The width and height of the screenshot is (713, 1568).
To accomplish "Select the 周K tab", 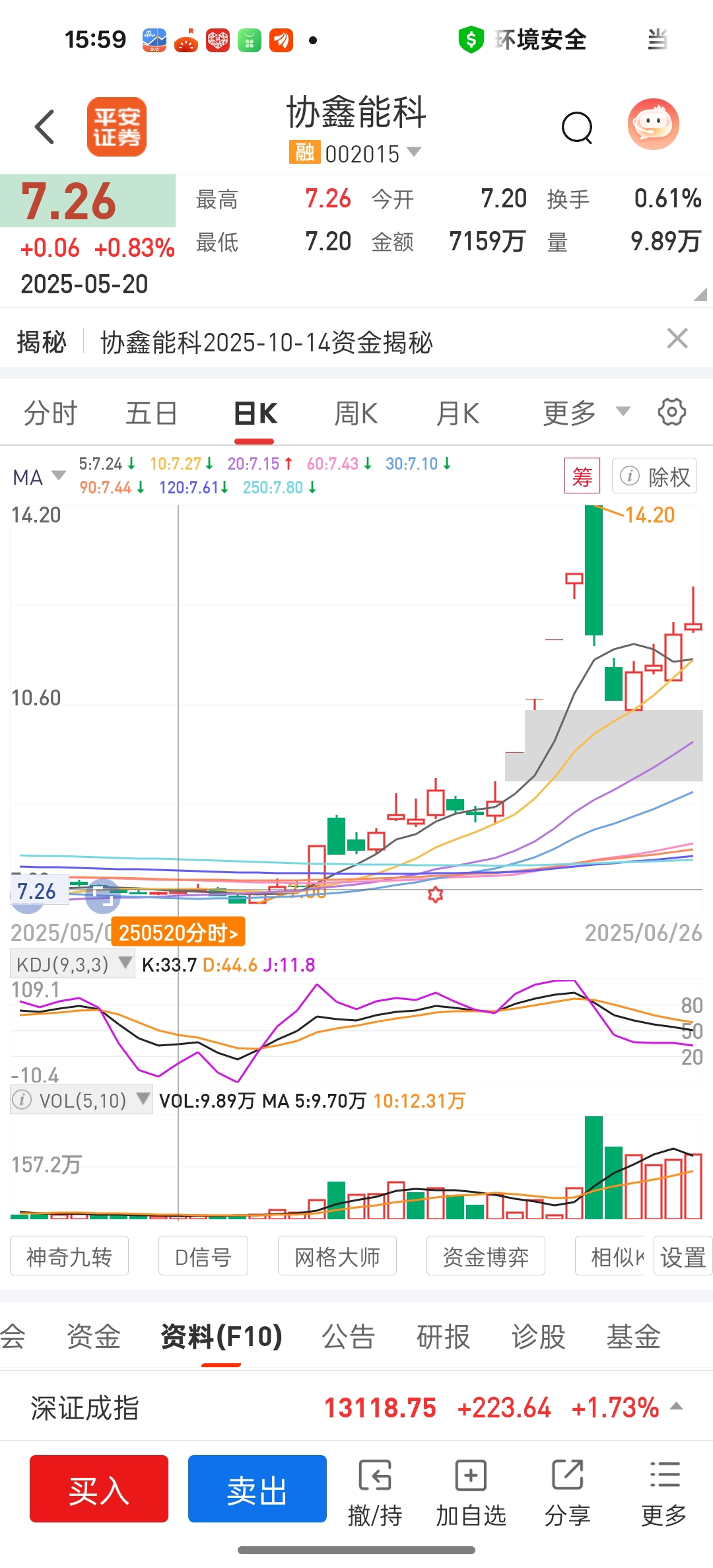I will point(356,413).
